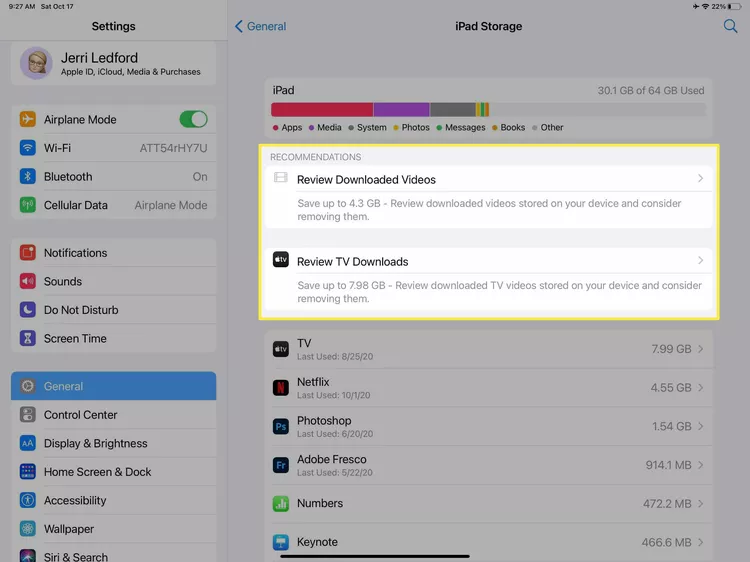The image size is (750, 562).
Task: Select Do Not Disturb in the sidebar
Action: point(113,310)
